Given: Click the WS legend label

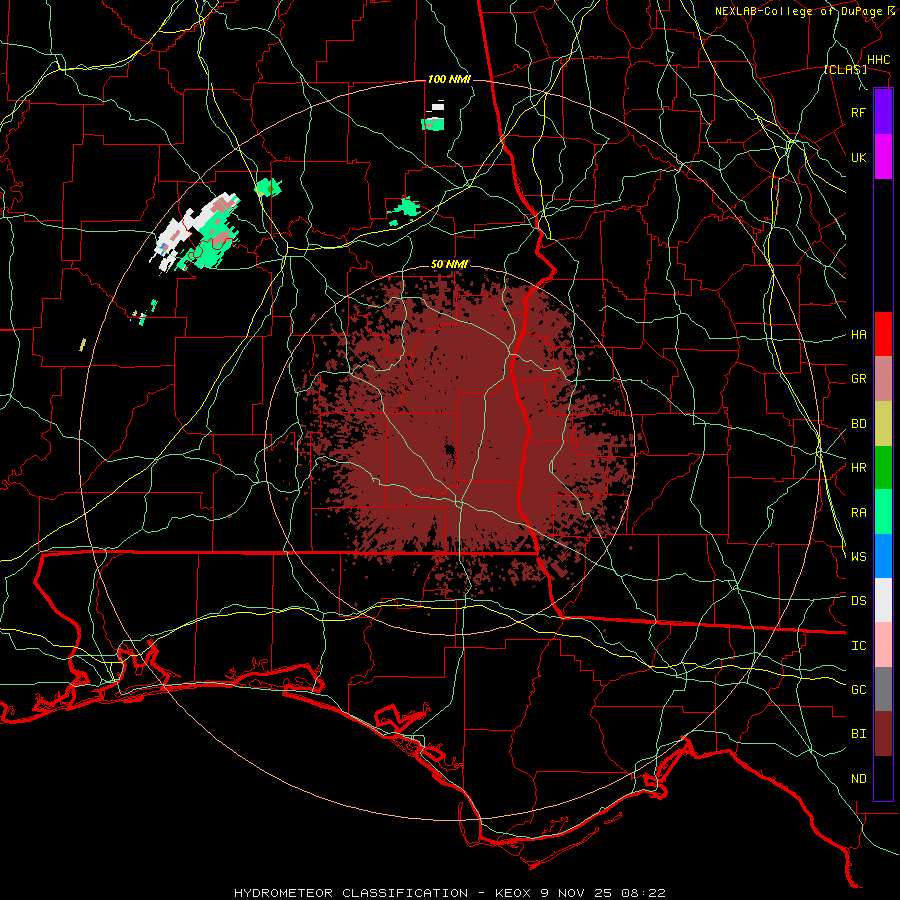Looking at the screenshot, I should (858, 557).
